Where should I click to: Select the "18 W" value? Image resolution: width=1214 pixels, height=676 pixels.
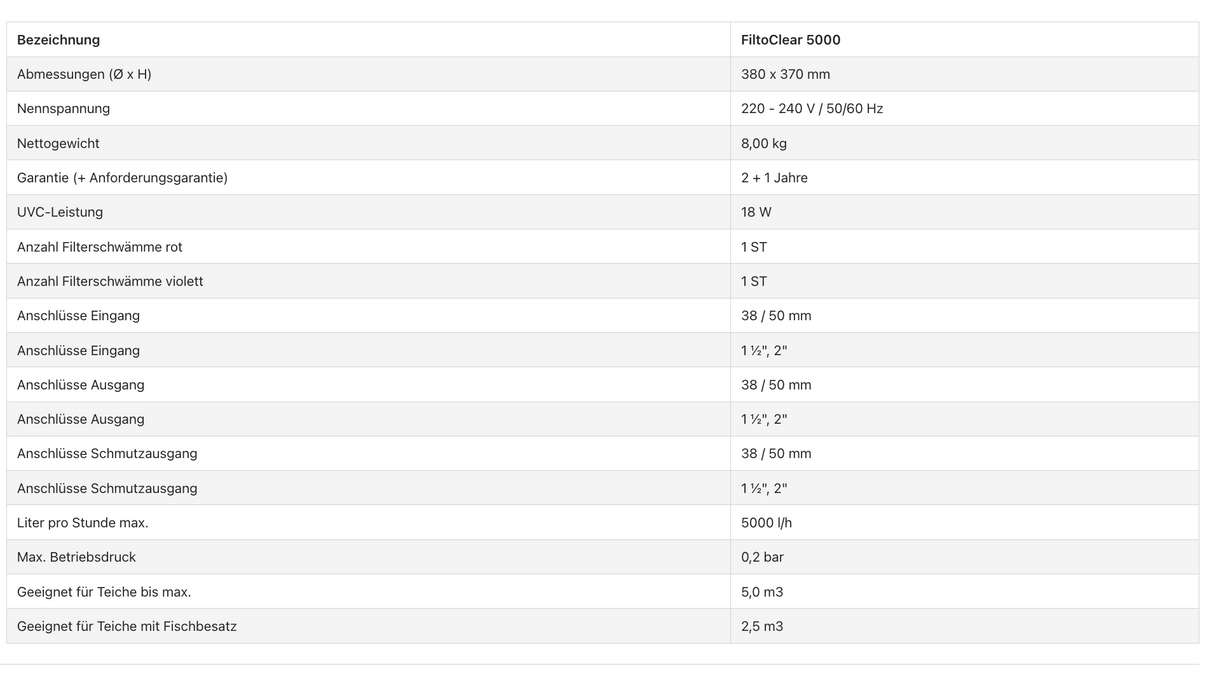coord(756,212)
